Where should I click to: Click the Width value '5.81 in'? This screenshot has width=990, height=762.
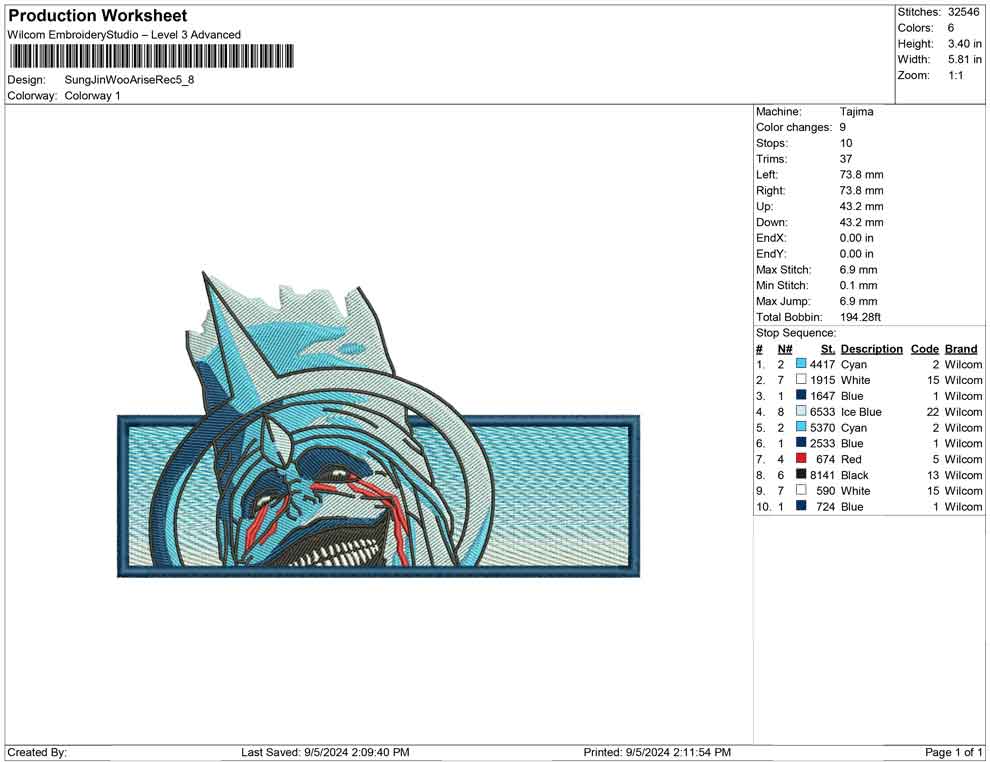click(x=965, y=59)
